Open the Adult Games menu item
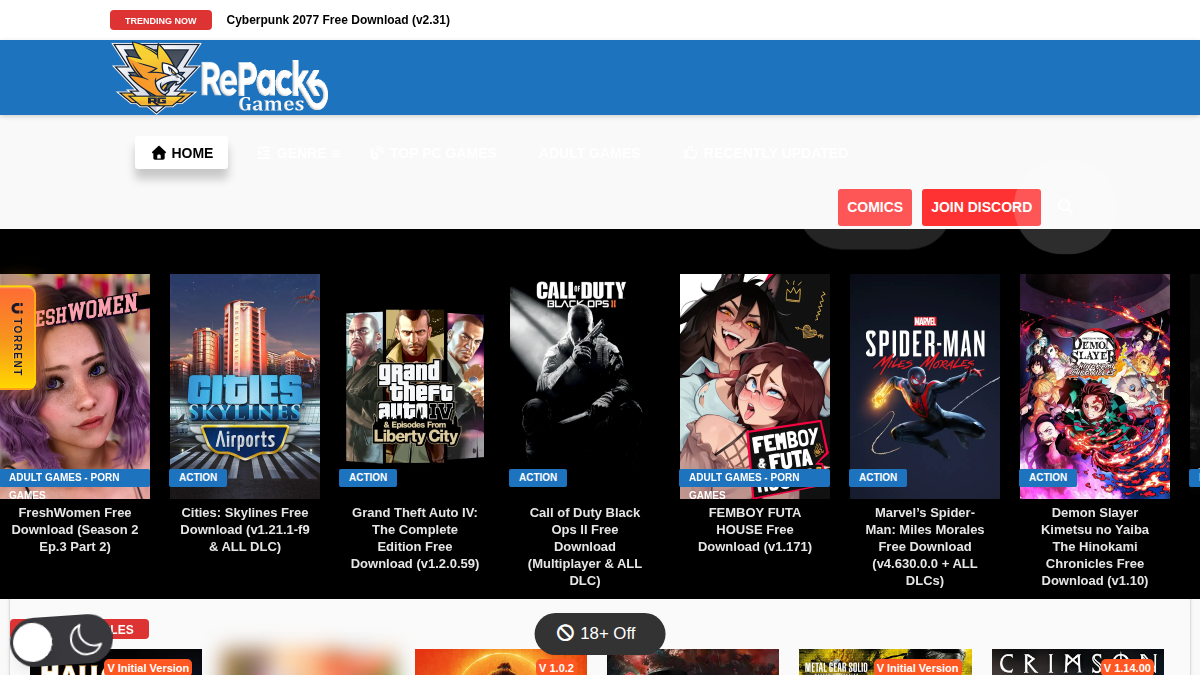The height and width of the screenshot is (675, 1200). tap(589, 153)
